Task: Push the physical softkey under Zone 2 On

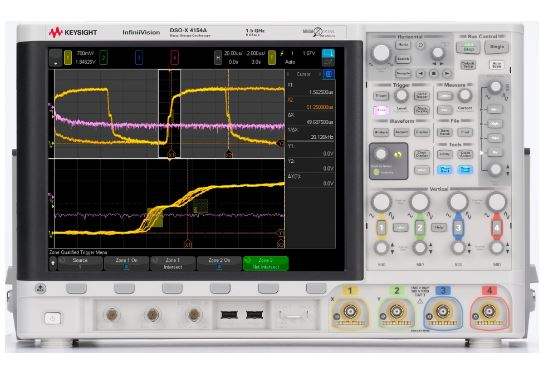Action: tap(220, 288)
